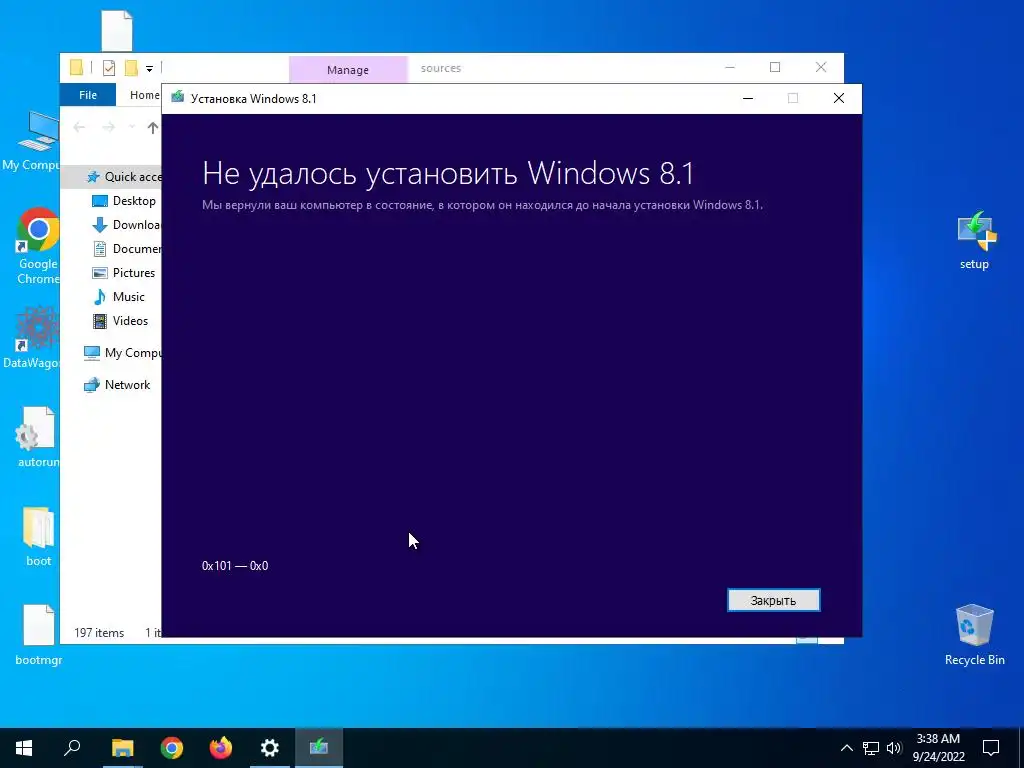This screenshot has height=768, width=1024.
Task: Select the DataWagon desktop shortcut
Action: click(33, 338)
